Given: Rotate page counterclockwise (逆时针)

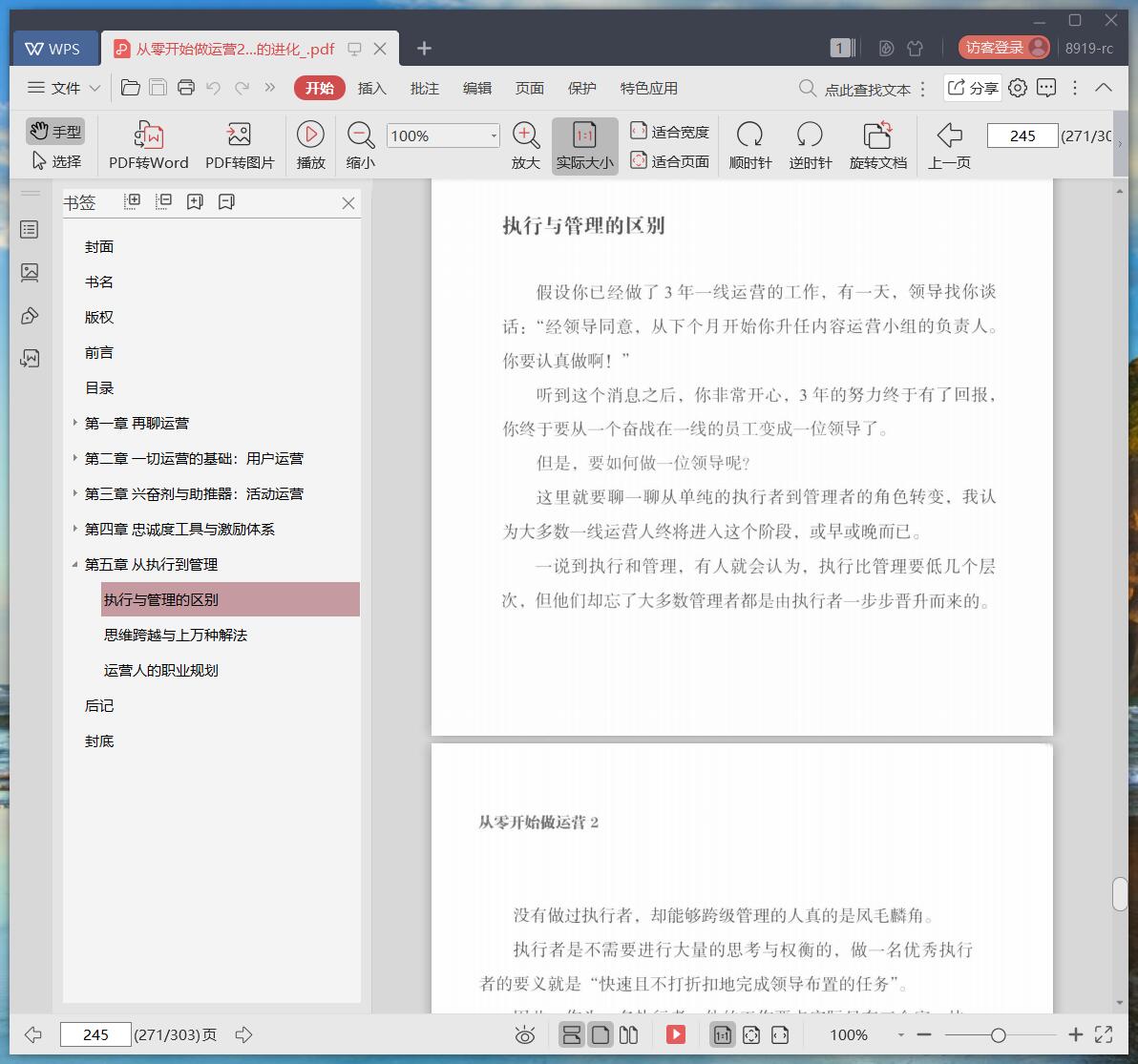Looking at the screenshot, I should [x=810, y=146].
